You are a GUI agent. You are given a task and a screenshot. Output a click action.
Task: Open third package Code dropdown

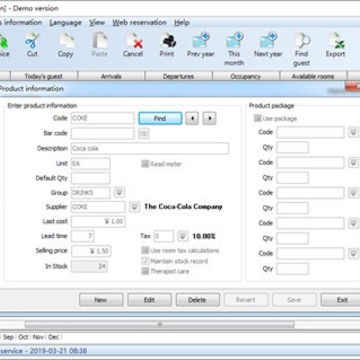353,193
